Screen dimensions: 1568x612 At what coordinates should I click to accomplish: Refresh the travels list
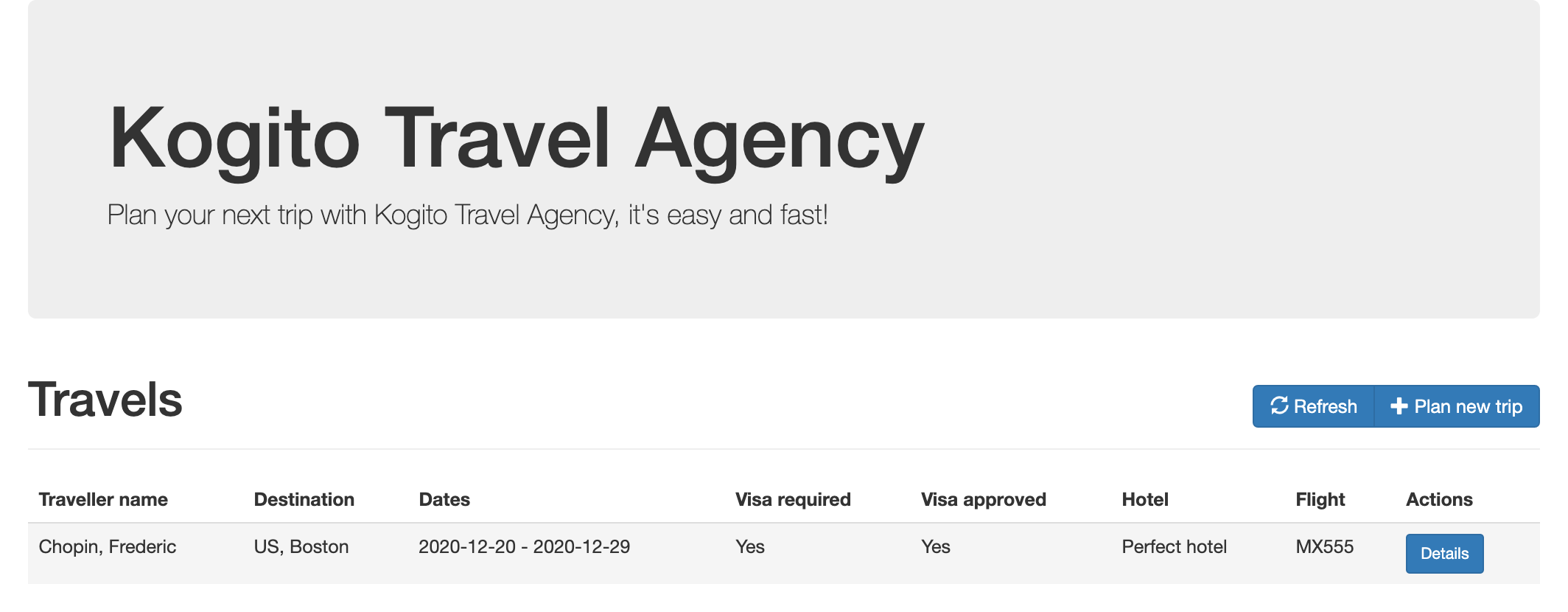pyautogui.click(x=1314, y=406)
